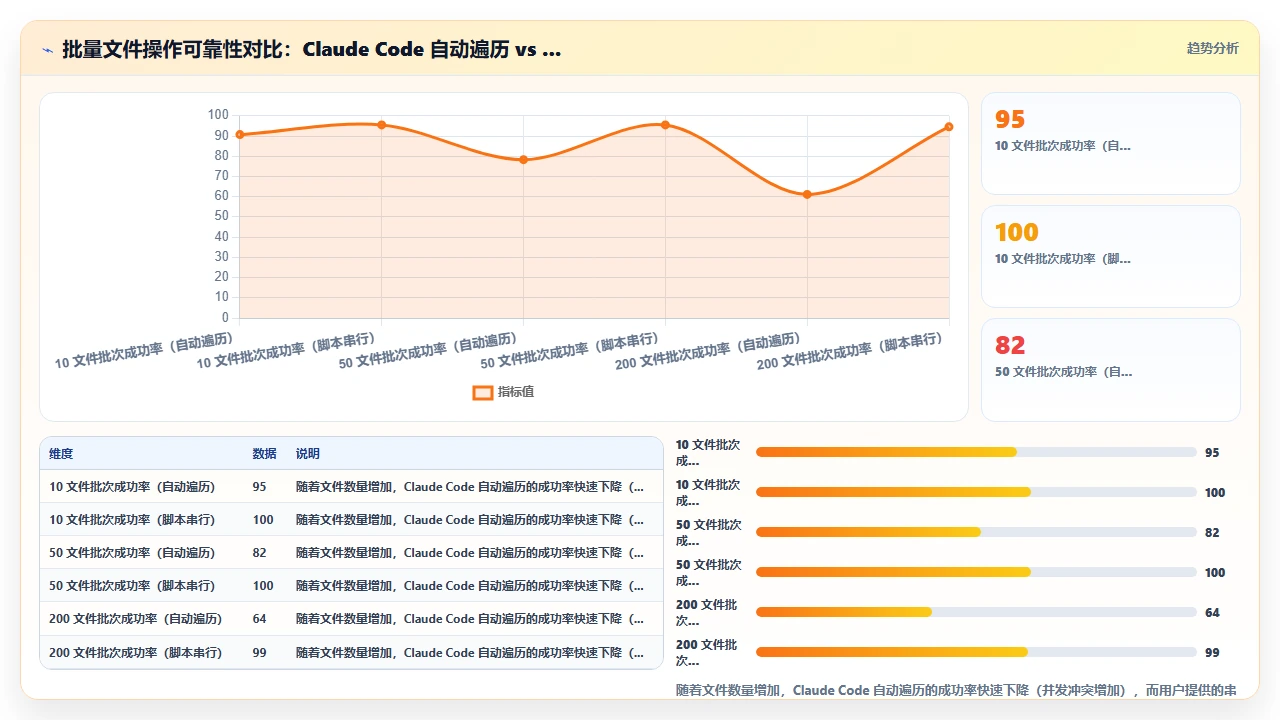Open the summary card showing red value 82
Image resolution: width=1280 pixels, height=720 pixels.
[x=1110, y=369]
